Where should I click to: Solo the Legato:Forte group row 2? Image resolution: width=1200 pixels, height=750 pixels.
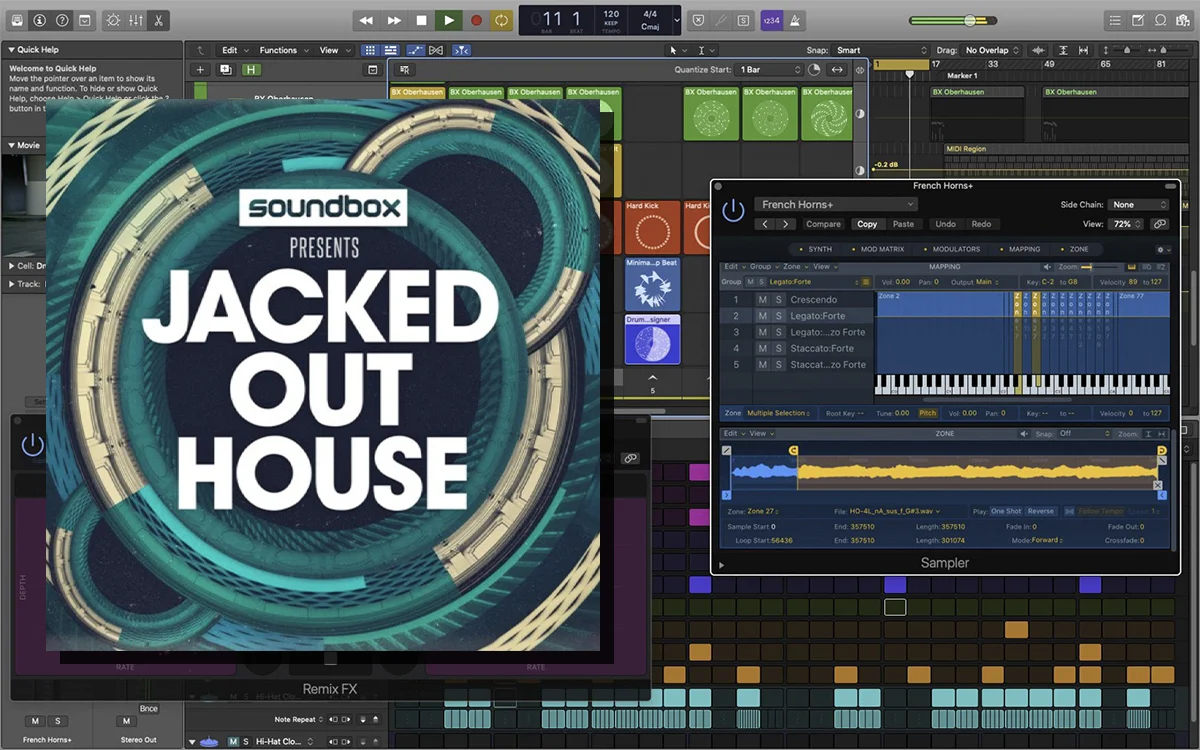point(778,316)
